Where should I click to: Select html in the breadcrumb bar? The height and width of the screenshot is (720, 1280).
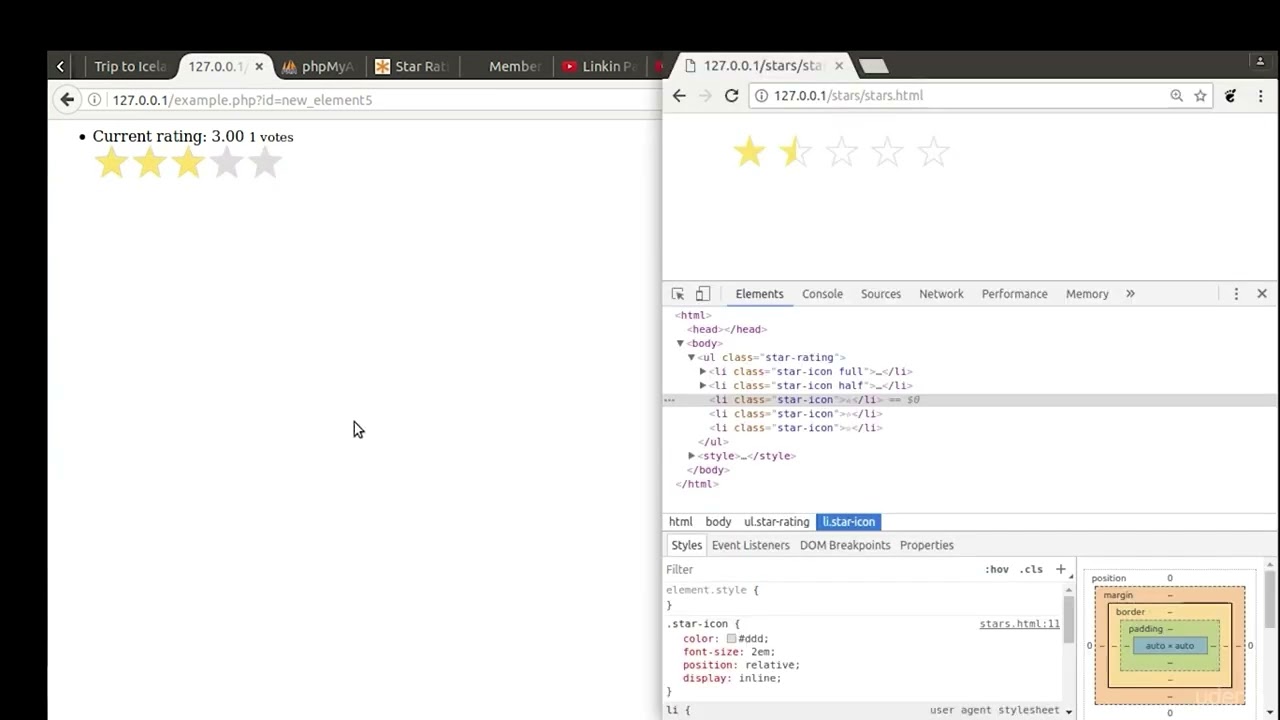[681, 522]
